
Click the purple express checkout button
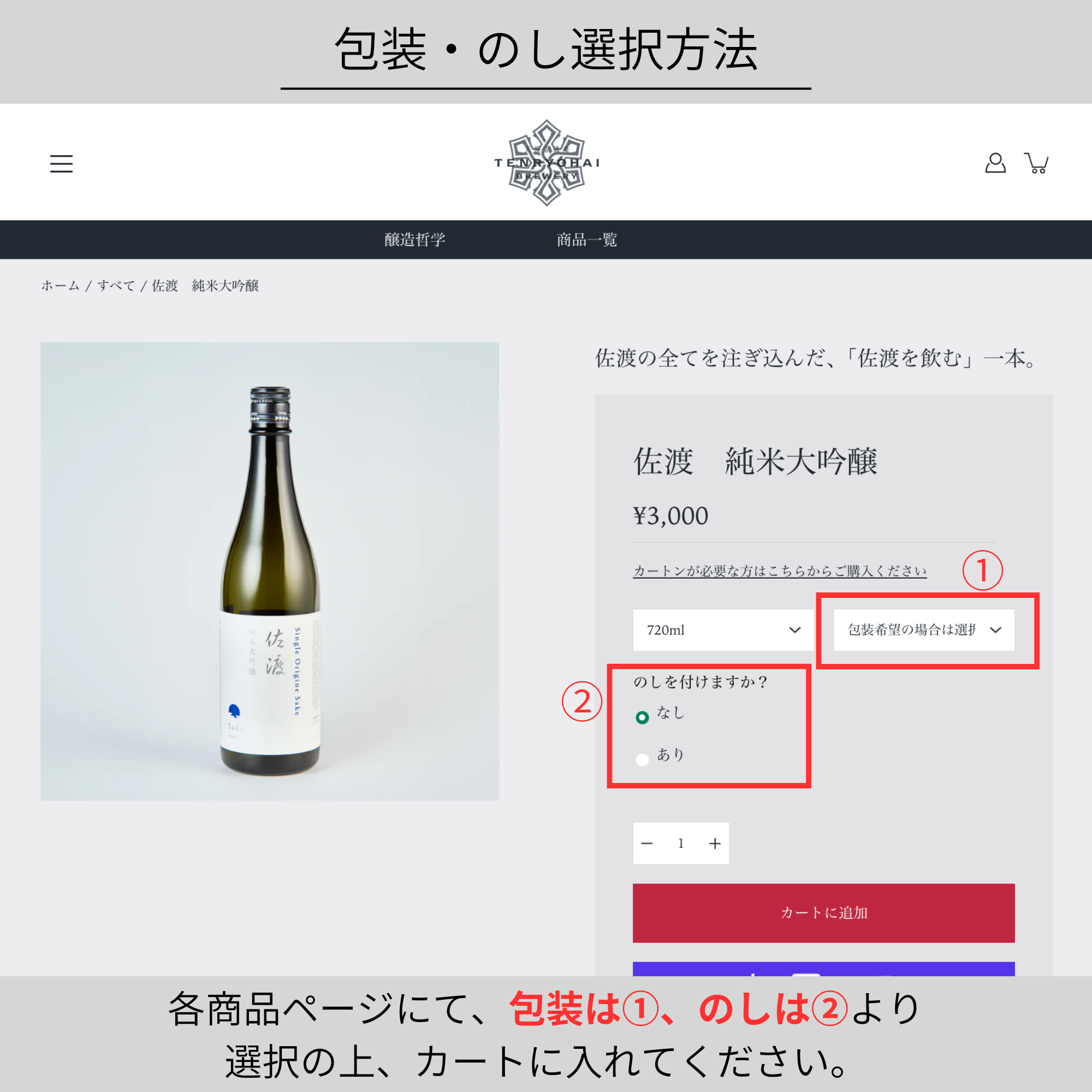coord(823,969)
